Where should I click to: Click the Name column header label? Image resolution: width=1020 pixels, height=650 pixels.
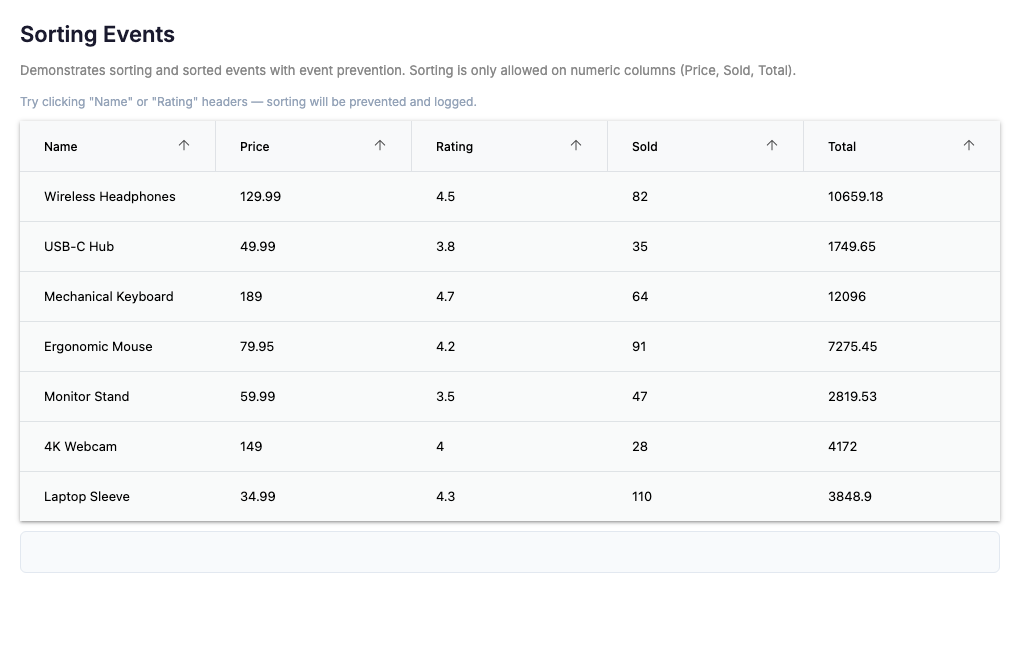point(61,147)
